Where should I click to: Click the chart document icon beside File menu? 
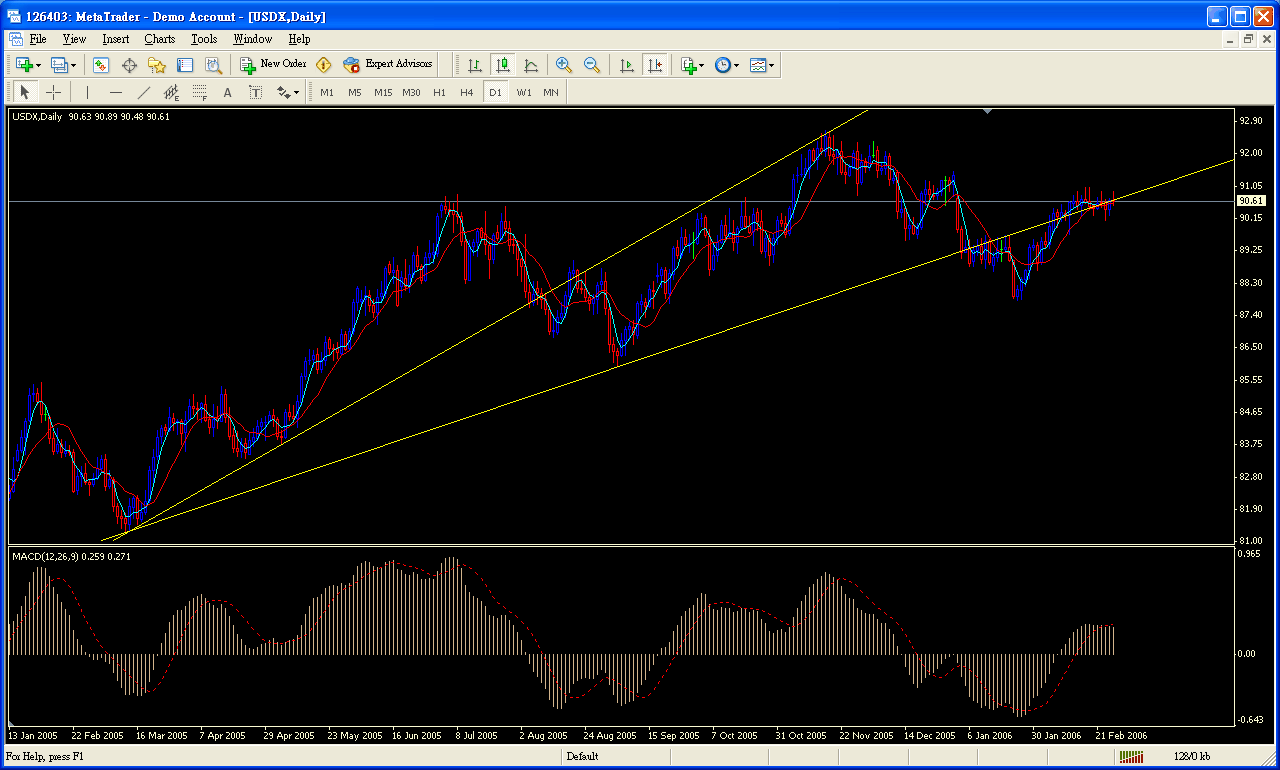tap(15, 39)
